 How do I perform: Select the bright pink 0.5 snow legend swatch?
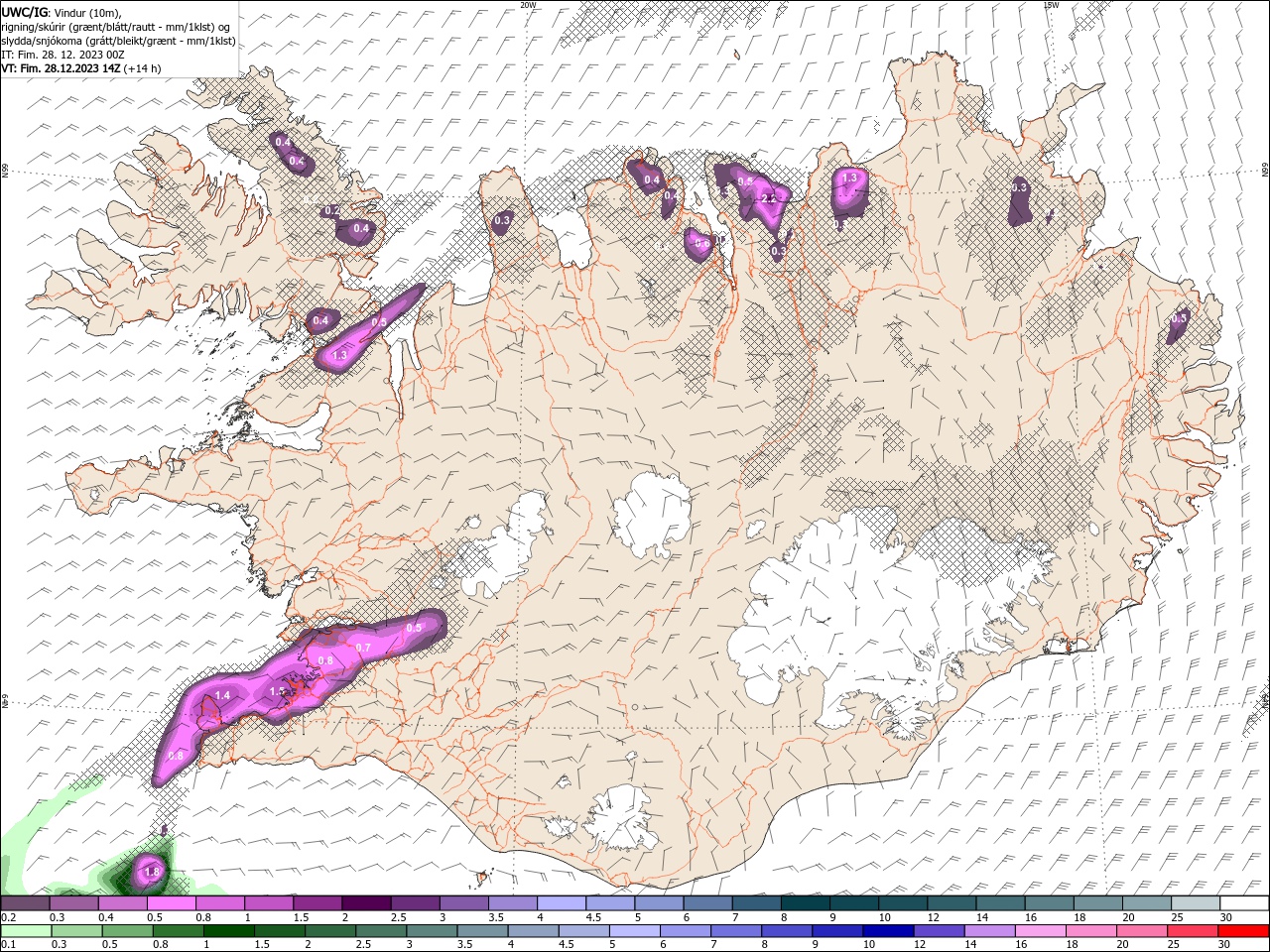(x=172, y=903)
